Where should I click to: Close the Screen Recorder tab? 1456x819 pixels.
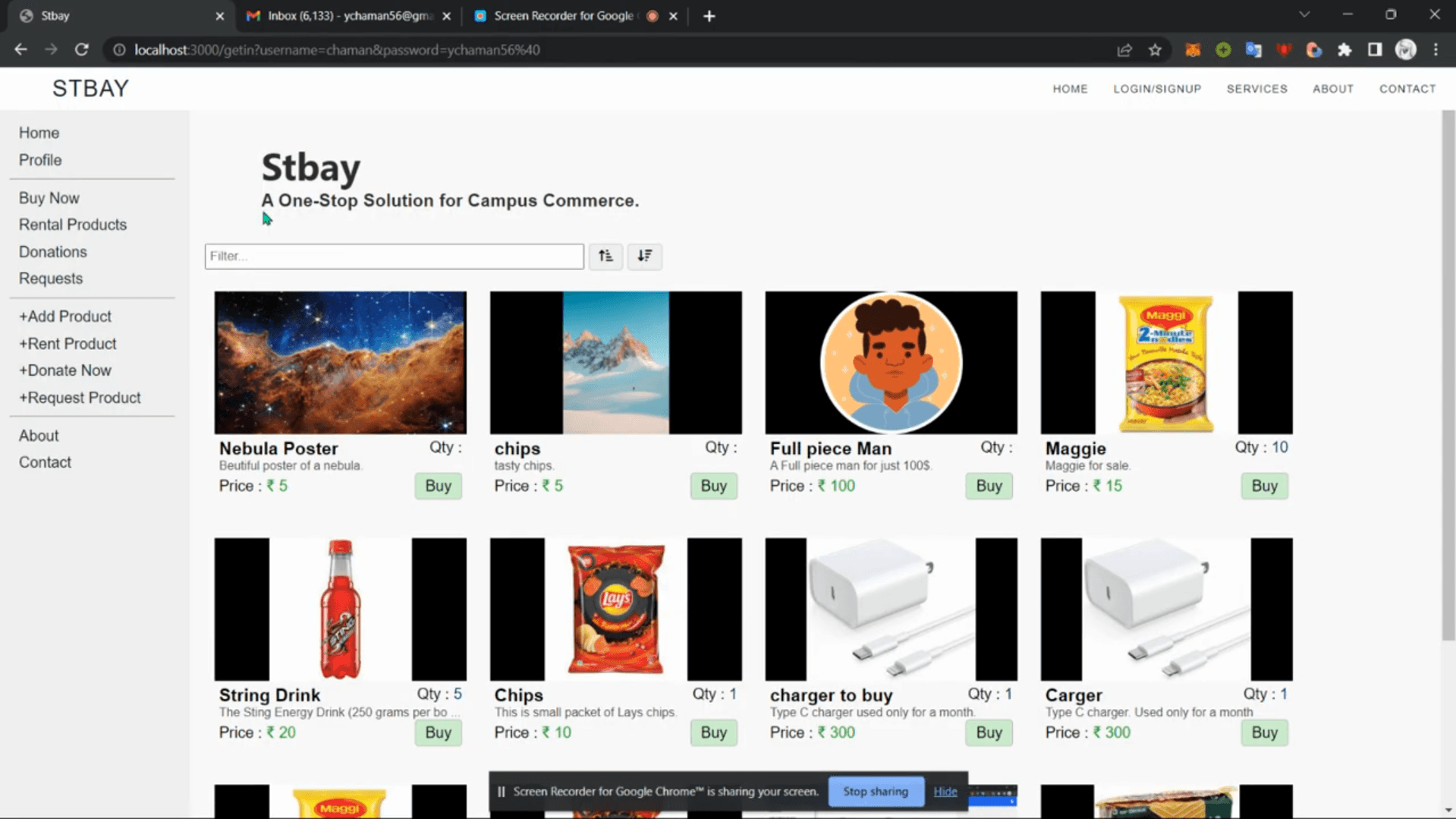[x=673, y=16]
